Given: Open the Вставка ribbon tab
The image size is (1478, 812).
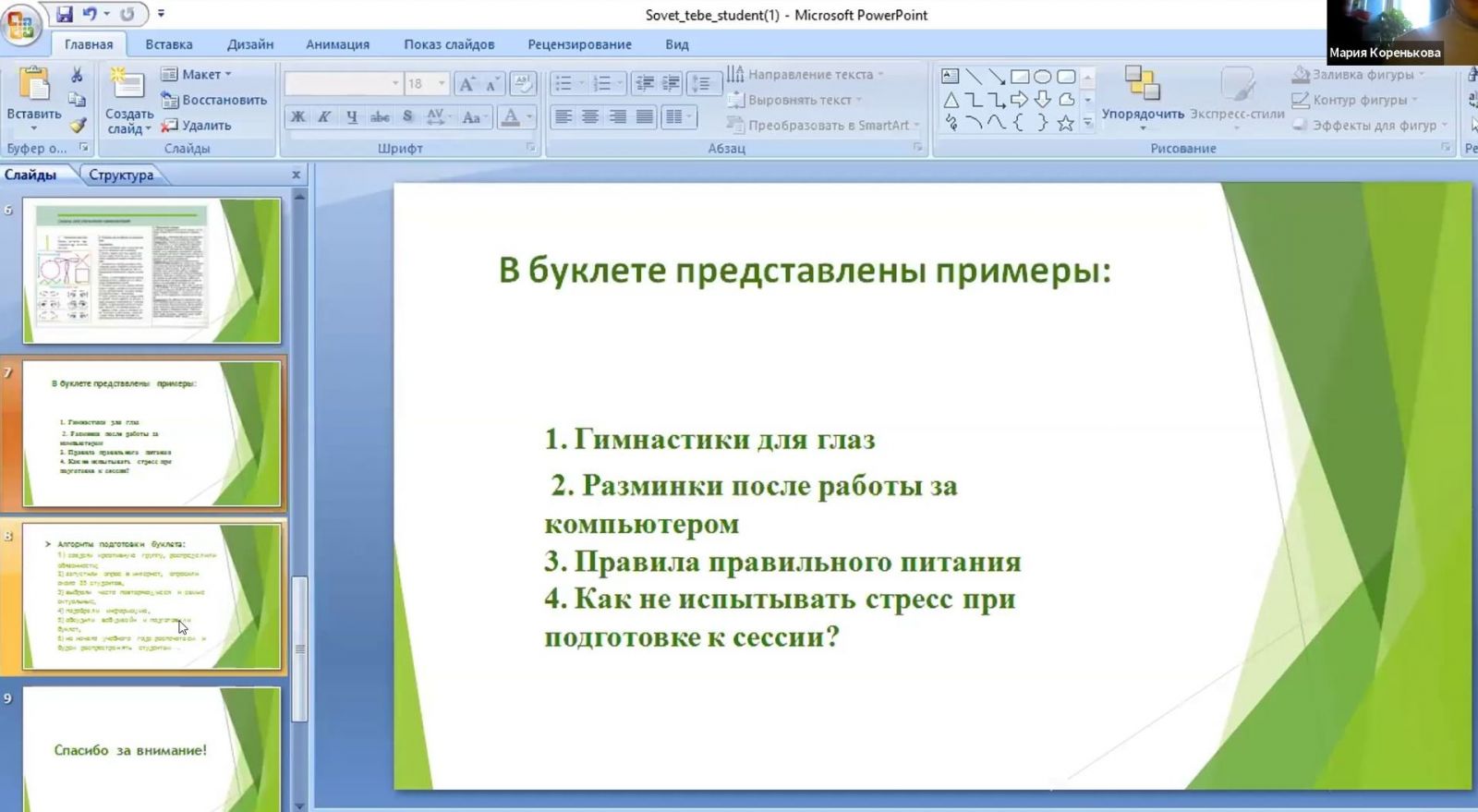Looking at the screenshot, I should (169, 43).
